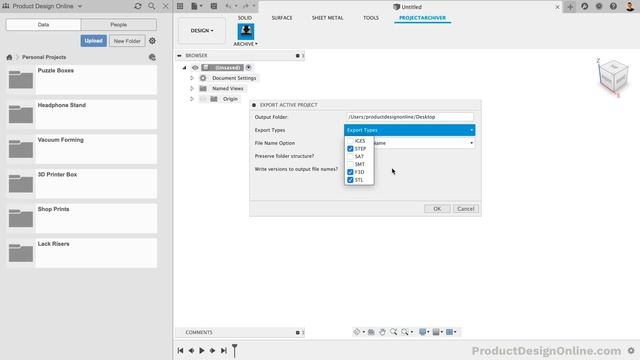Activate the root component radio button
This screenshot has width=640, height=360.
(249, 67)
